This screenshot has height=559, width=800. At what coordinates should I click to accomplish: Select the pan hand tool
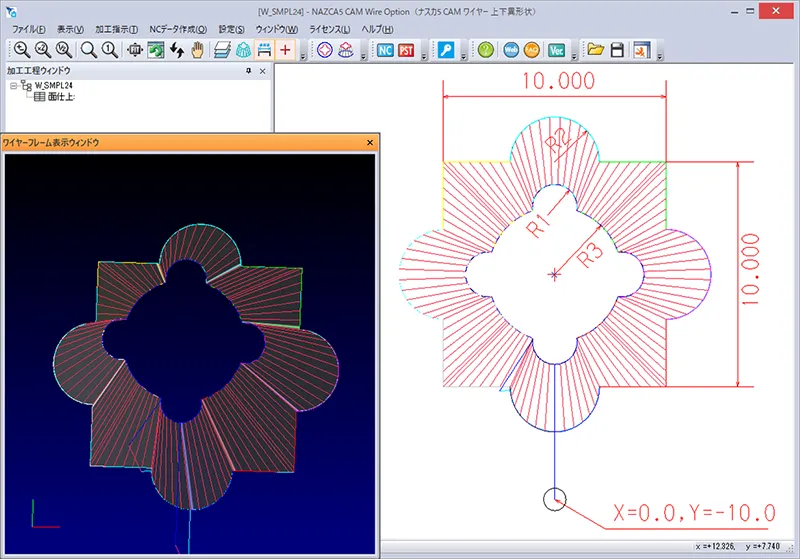point(199,50)
